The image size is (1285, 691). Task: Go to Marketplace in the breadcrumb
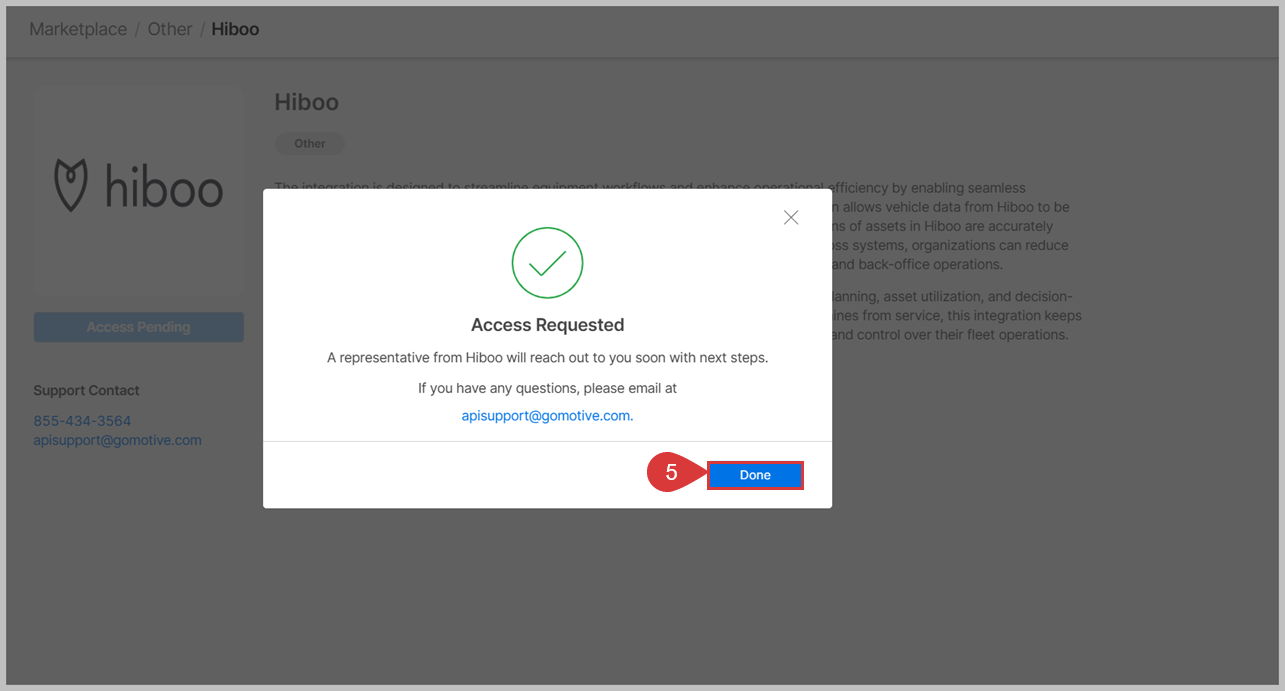pos(78,29)
